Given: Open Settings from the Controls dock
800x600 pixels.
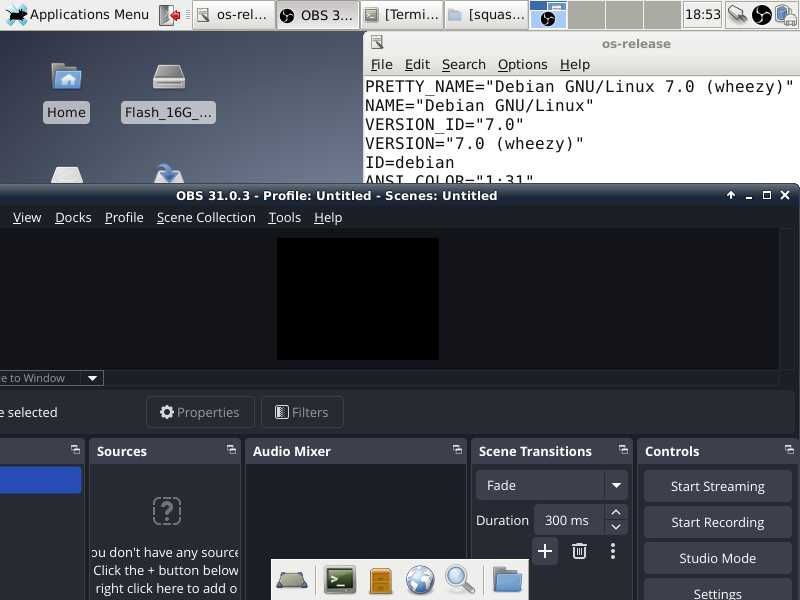Looking at the screenshot, I should coord(717,591).
